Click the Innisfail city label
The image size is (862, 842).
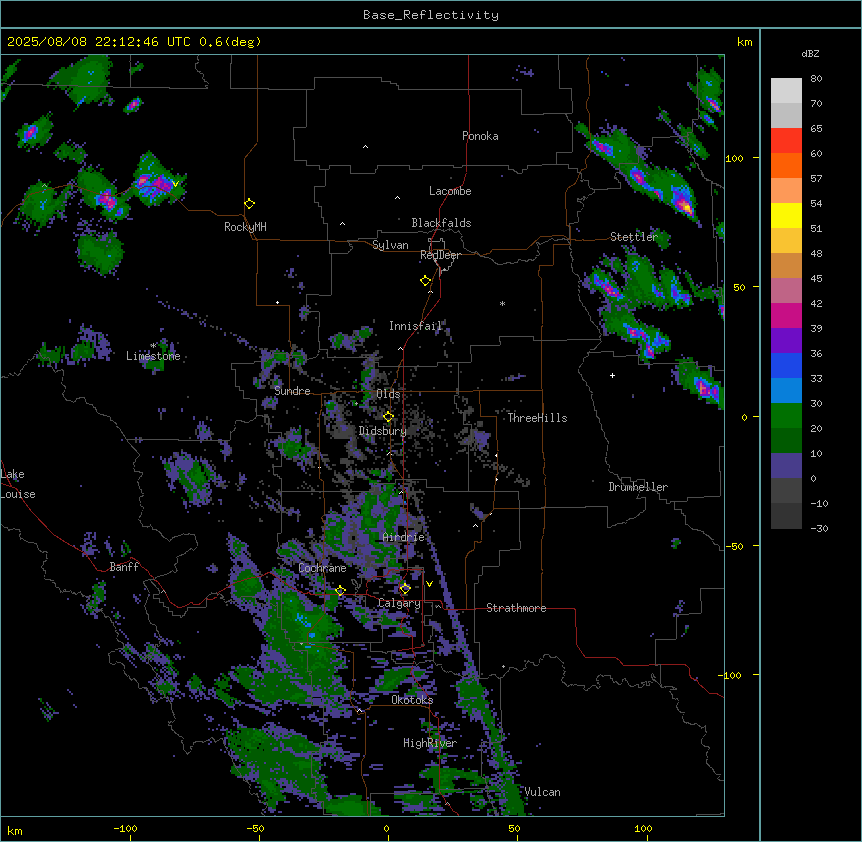pos(415,326)
